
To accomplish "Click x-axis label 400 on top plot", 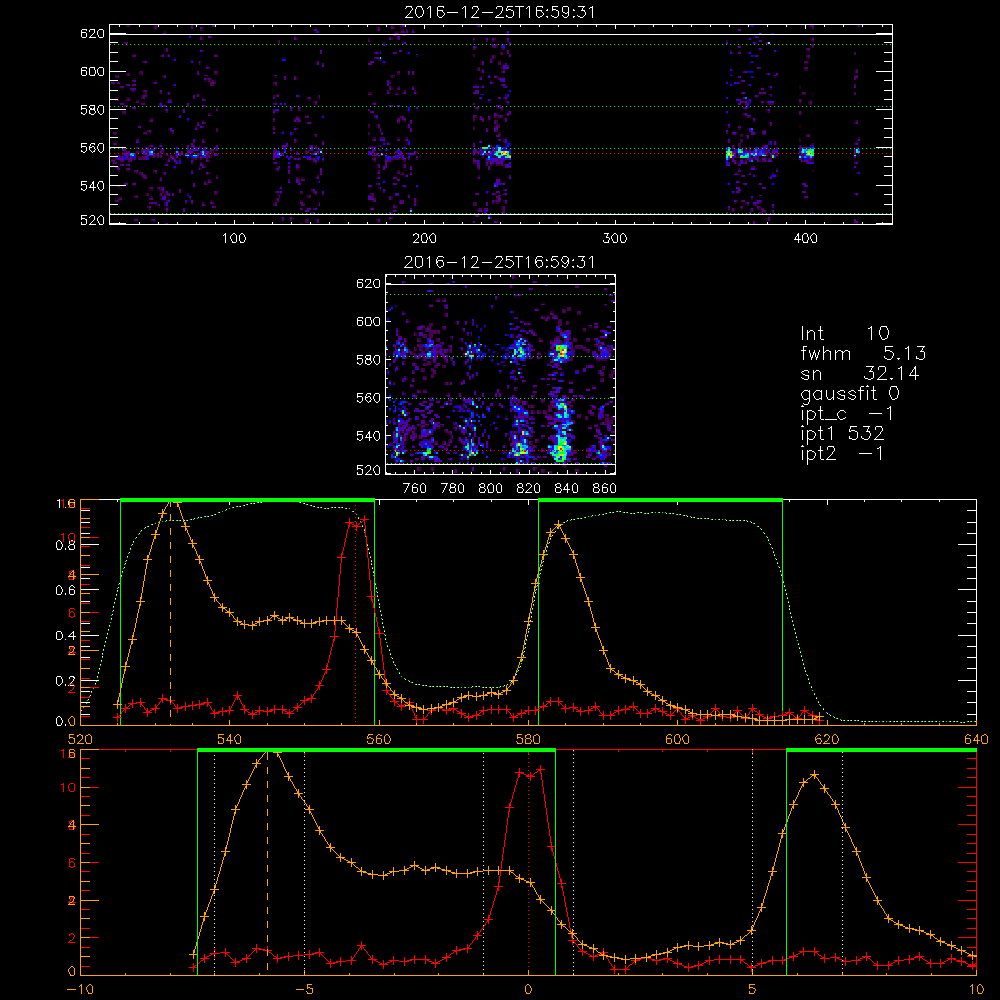I will pyautogui.click(x=805, y=239).
